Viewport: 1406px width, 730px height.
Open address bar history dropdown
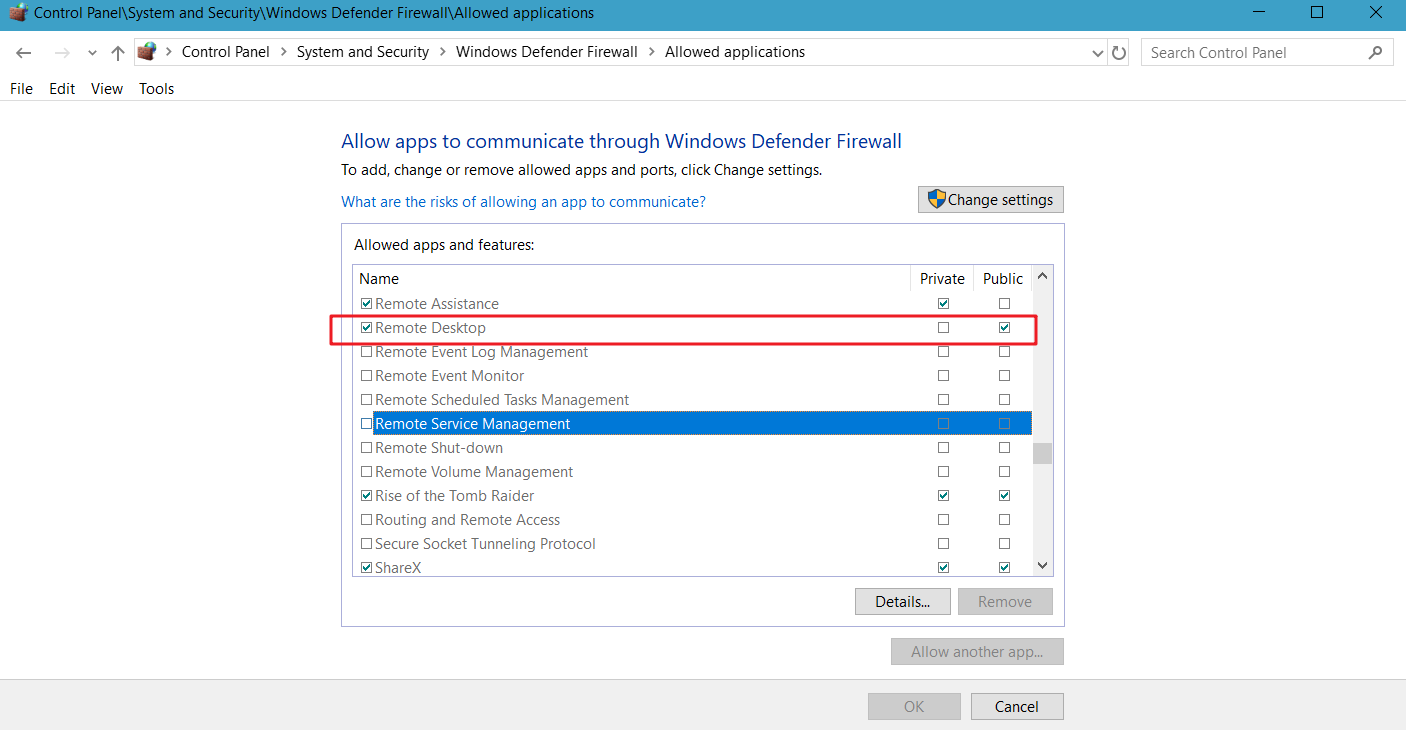tap(1099, 53)
